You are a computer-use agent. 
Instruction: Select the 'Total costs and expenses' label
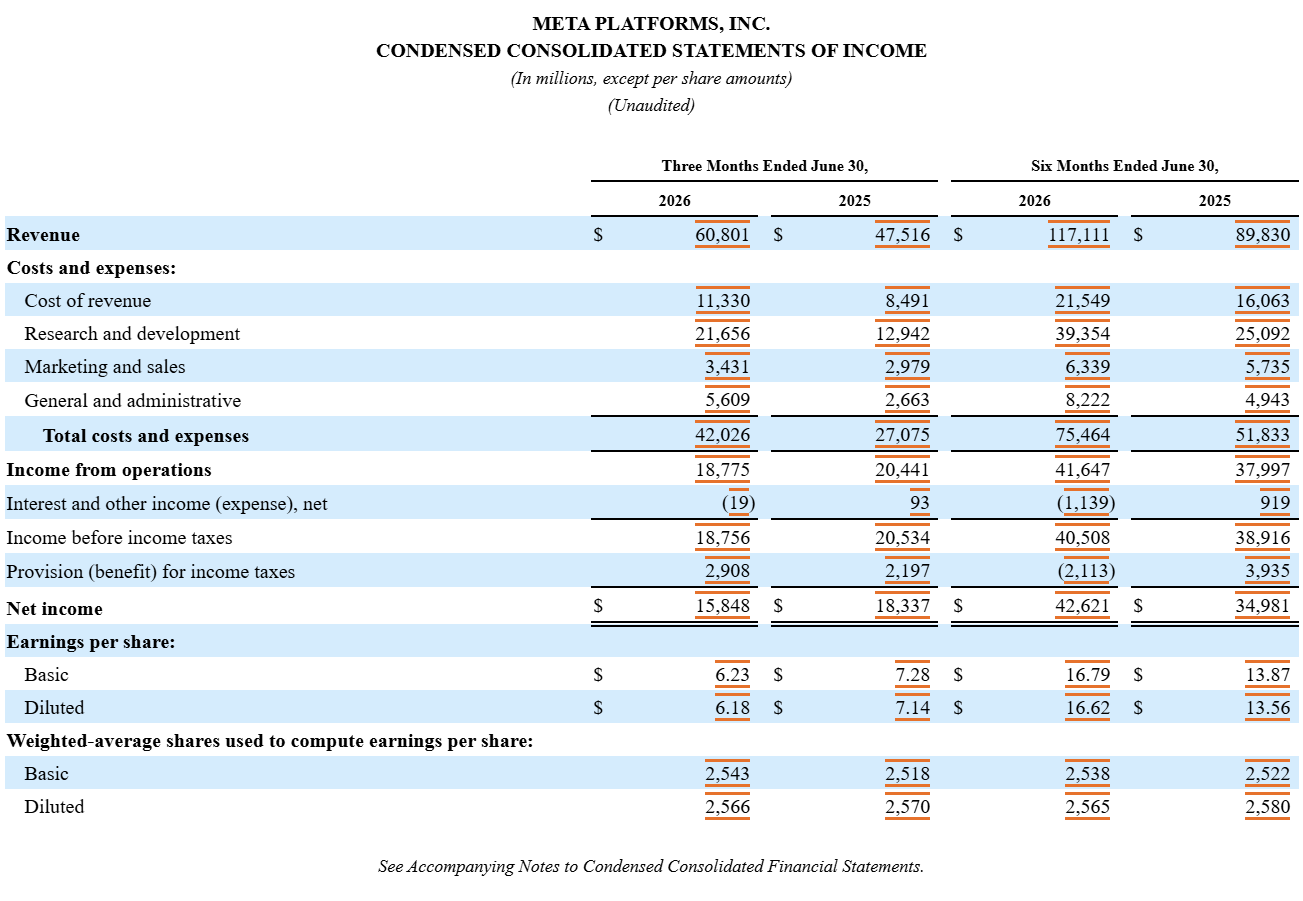[x=146, y=436]
